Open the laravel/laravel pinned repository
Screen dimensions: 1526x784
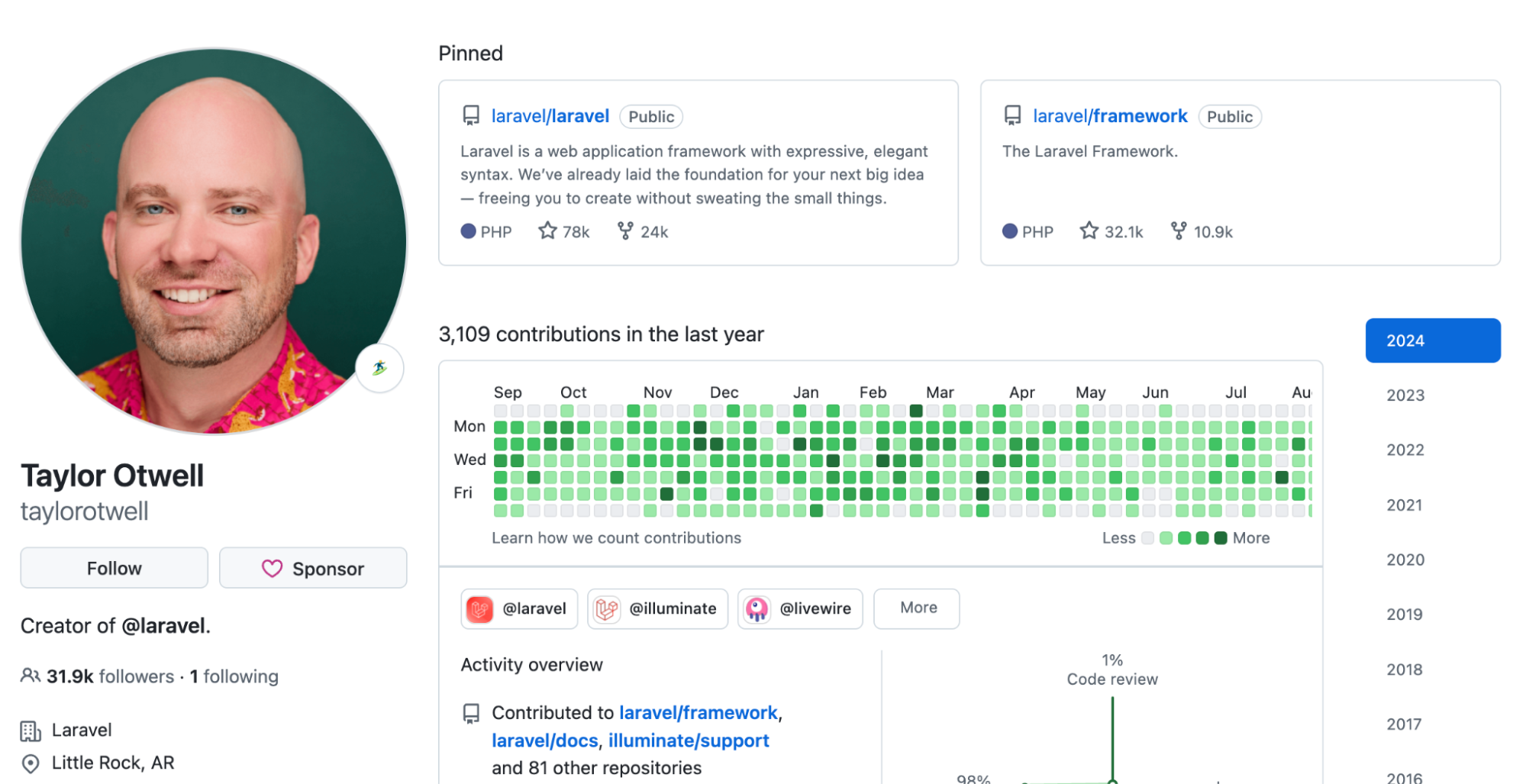pos(550,116)
